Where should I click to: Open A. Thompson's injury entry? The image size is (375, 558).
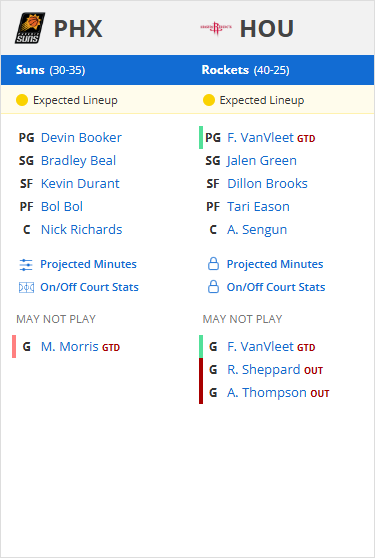[x=266, y=393]
